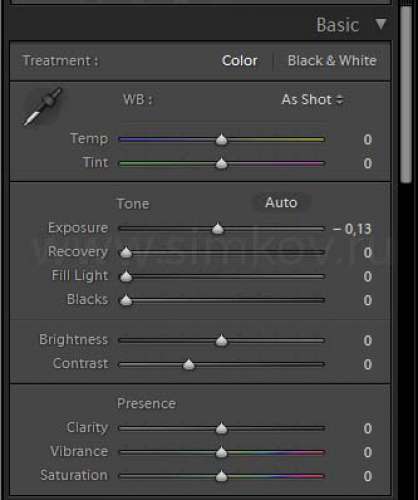Click the Temp slider handle

221,139
